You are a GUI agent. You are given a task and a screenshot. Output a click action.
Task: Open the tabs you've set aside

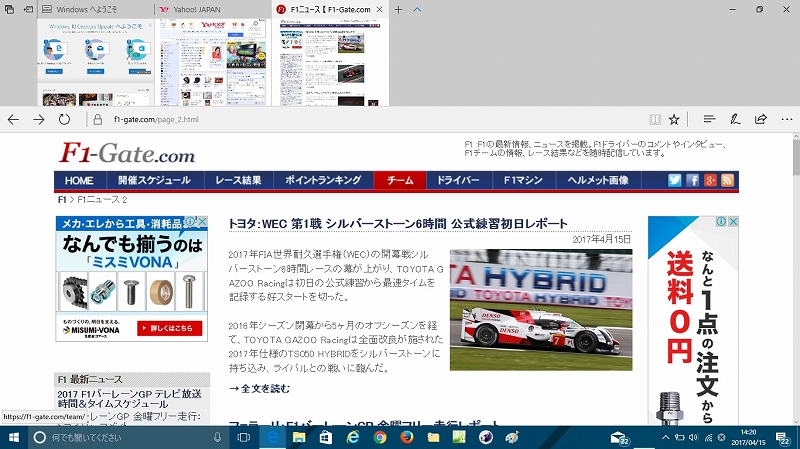pos(9,9)
